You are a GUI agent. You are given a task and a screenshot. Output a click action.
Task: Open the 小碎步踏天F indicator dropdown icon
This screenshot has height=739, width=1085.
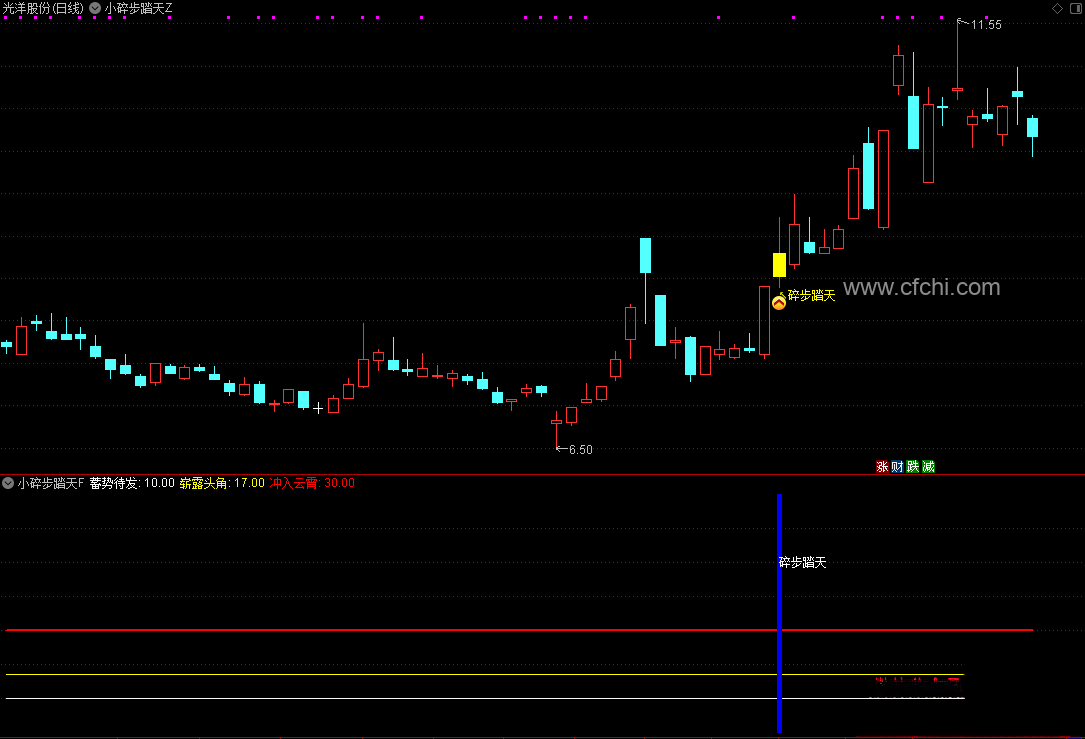(8, 483)
